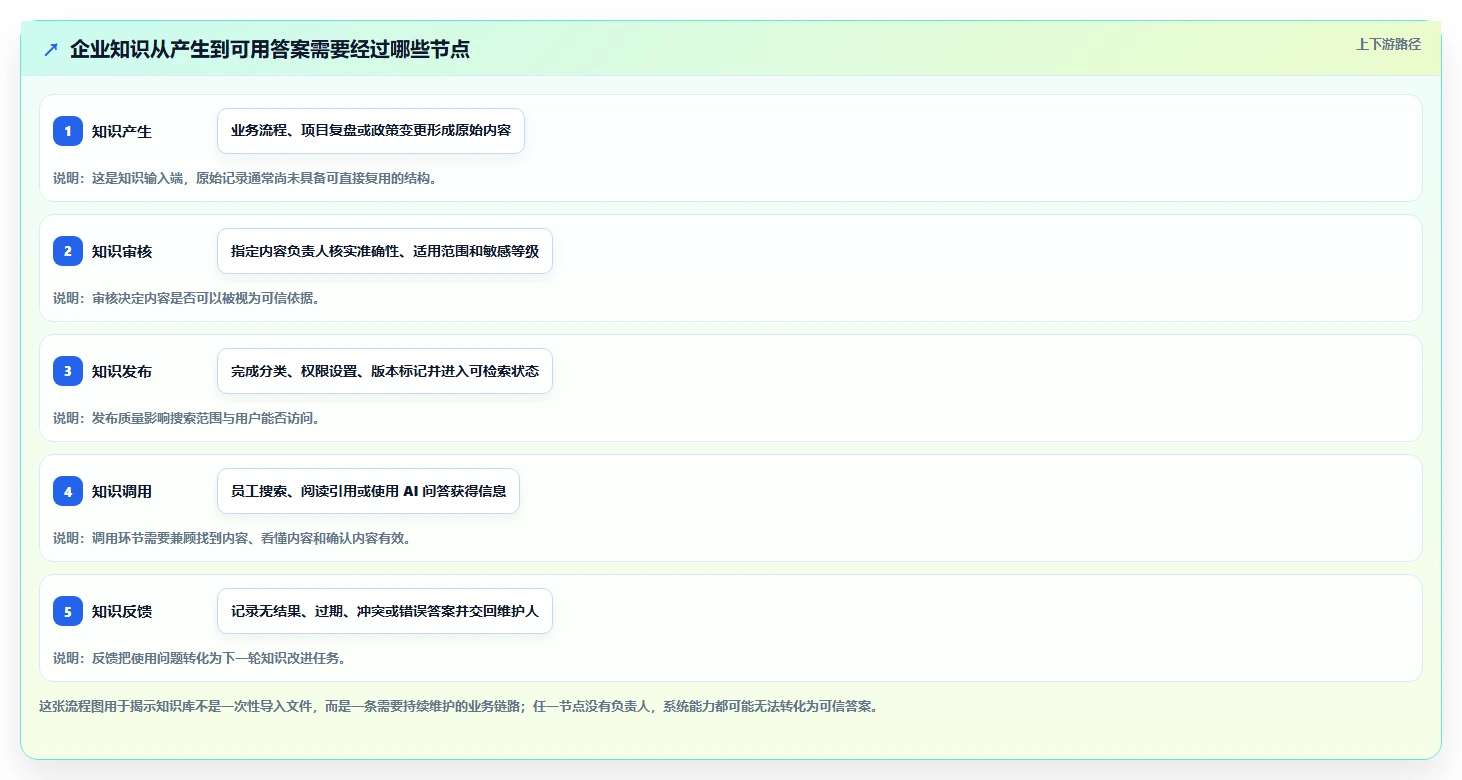This screenshot has height=780, width=1462.
Task: Select the 知识审核 step label
Action: [122, 251]
